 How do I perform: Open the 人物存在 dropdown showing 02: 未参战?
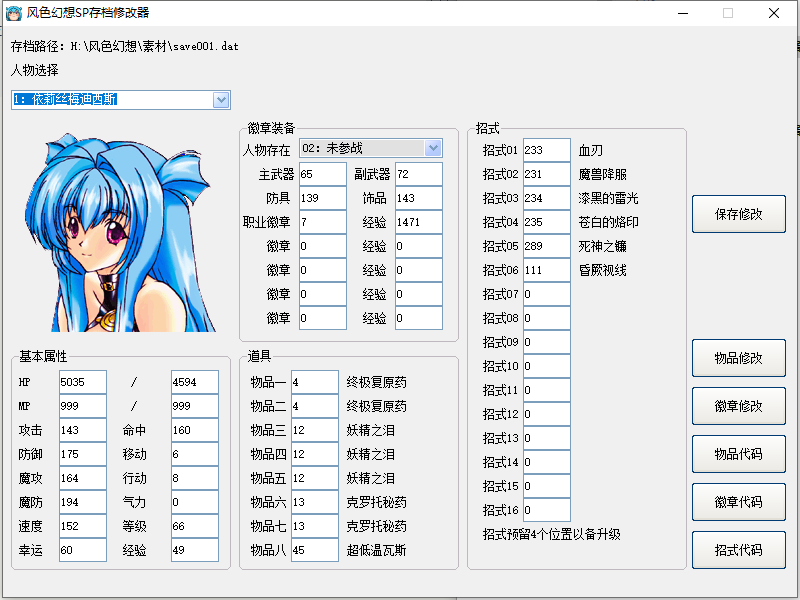coord(434,147)
